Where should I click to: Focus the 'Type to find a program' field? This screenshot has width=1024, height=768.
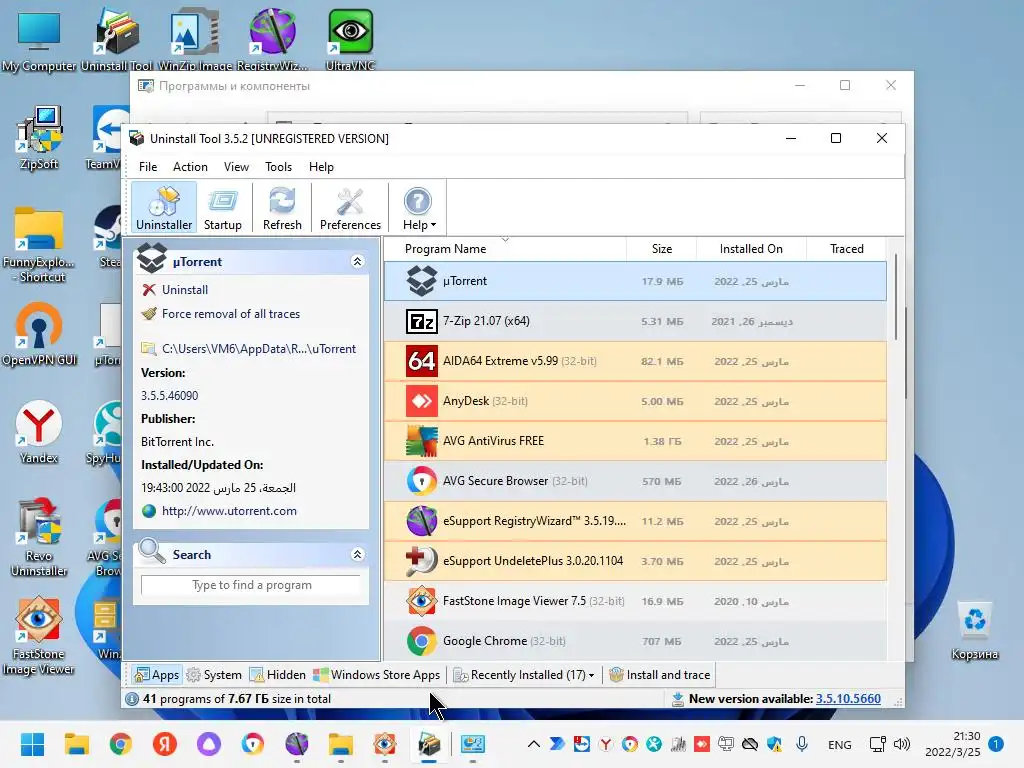coord(251,585)
